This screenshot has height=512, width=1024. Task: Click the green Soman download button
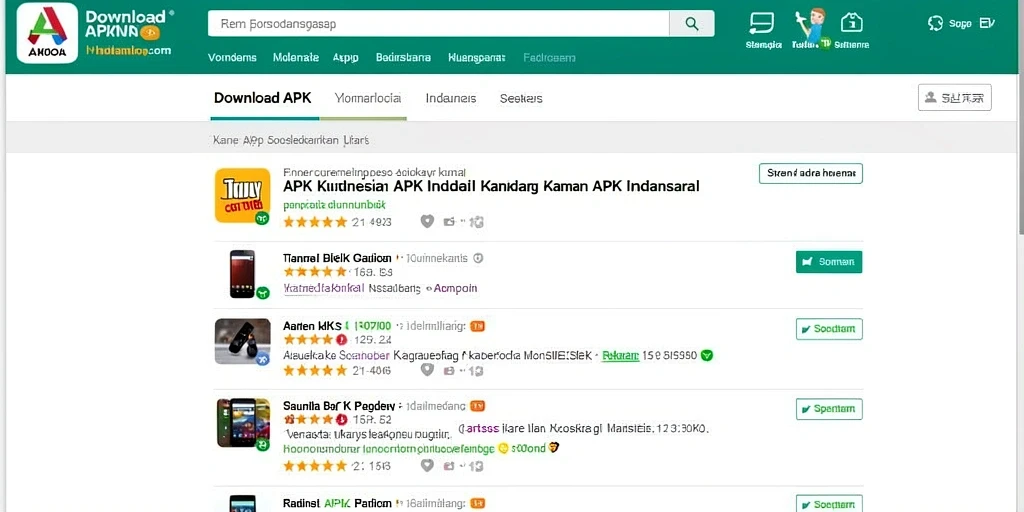coord(829,262)
